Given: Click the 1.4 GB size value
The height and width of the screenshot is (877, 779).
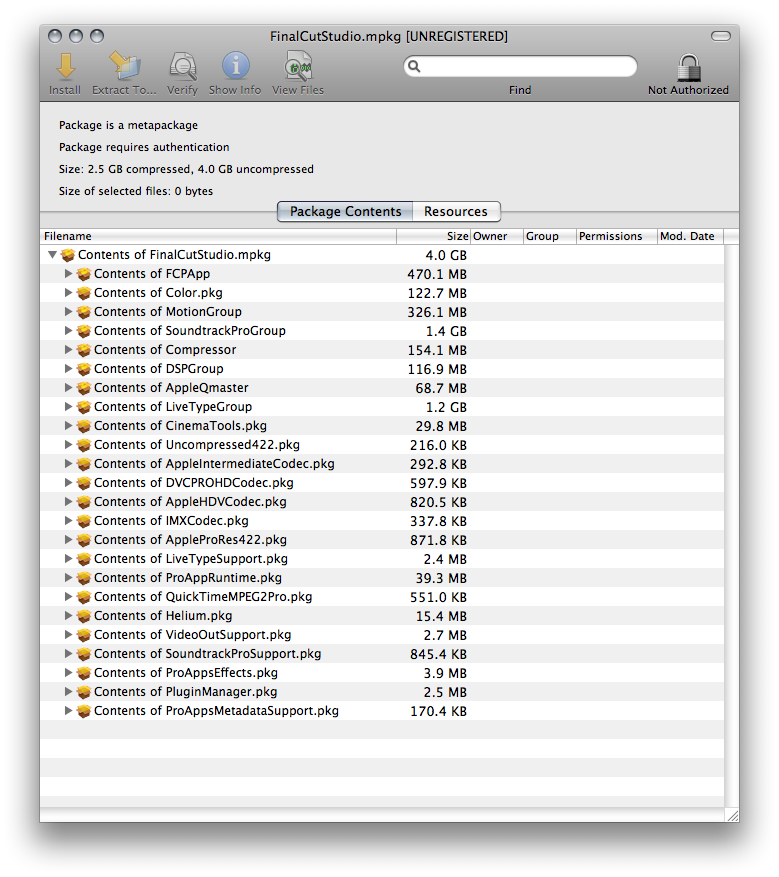Looking at the screenshot, I should tap(446, 332).
